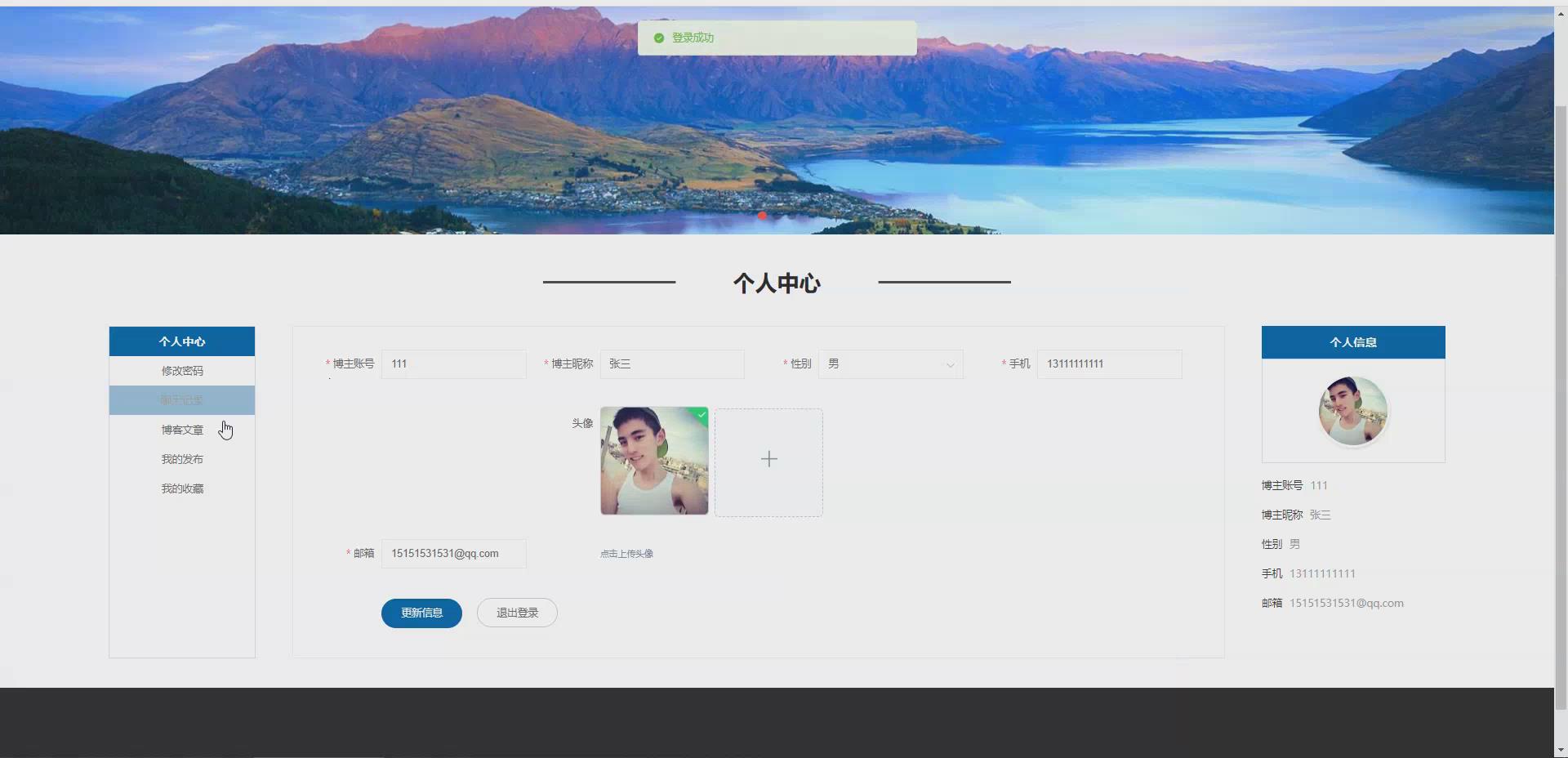This screenshot has width=1568, height=758.
Task: Click the highlighted 聊天记录 sidebar item
Action: (x=181, y=399)
